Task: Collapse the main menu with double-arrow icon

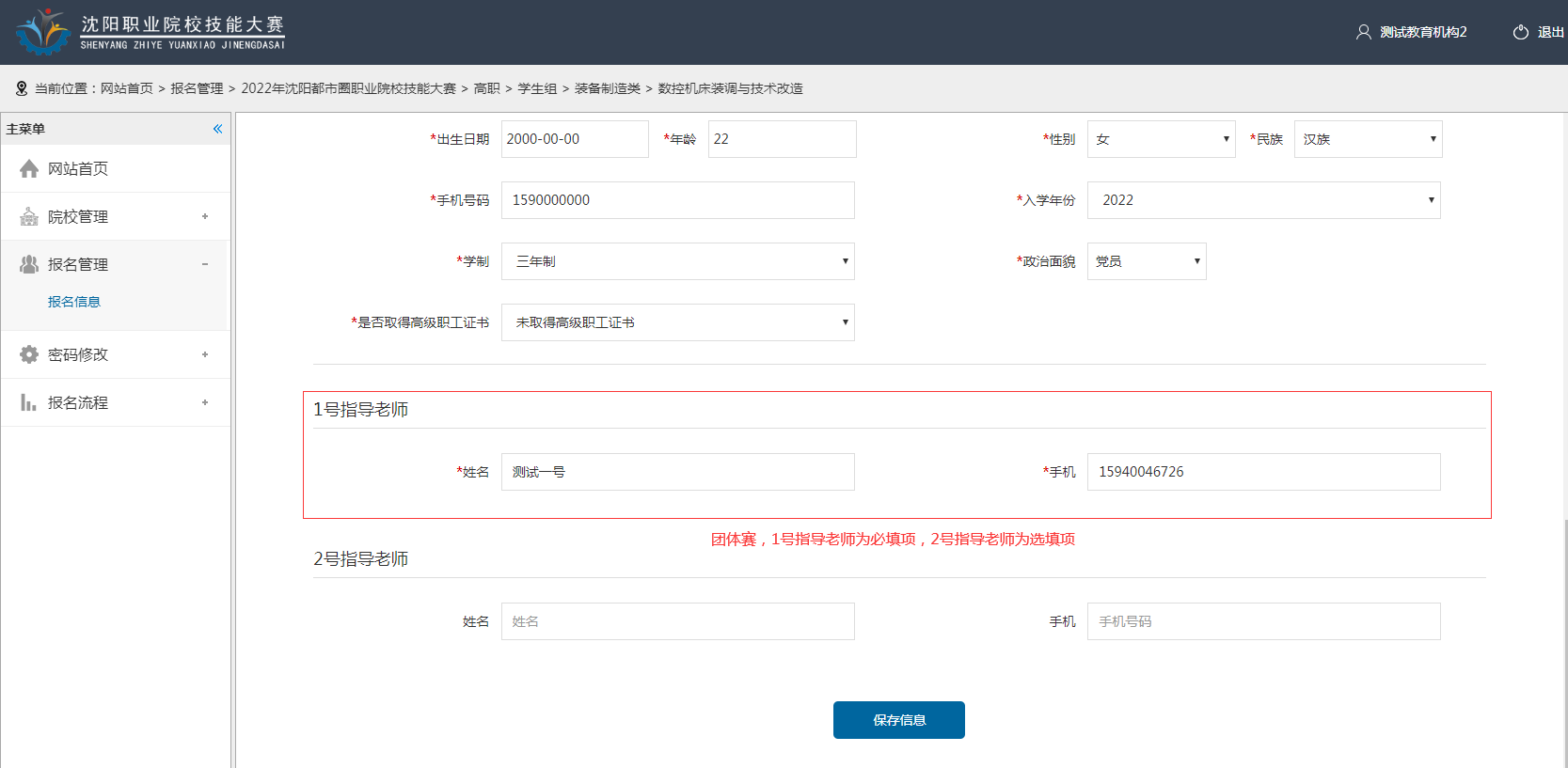Action: [217, 129]
